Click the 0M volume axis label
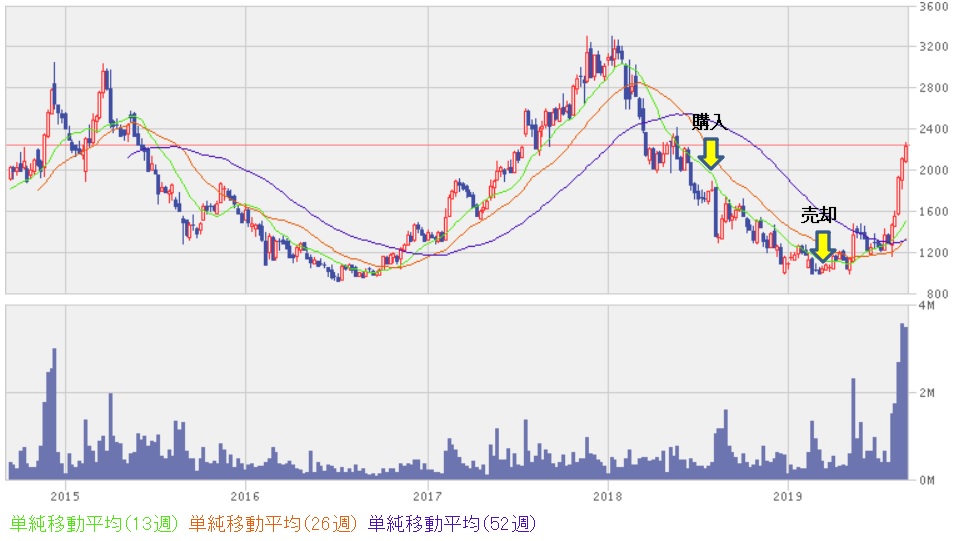Viewport: 960px width, 541px height. click(x=927, y=480)
